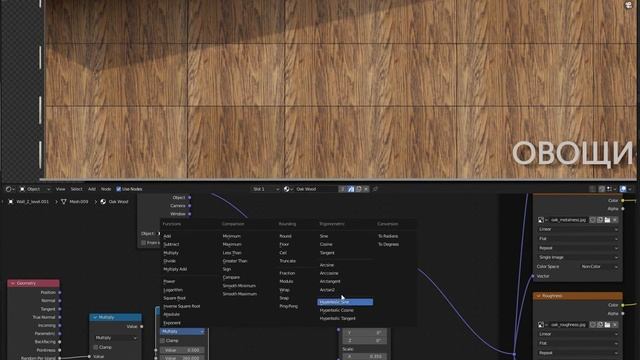The image size is (640, 360).
Task: Click the material sphere icon beside Oak Wood name field
Action: click(x=288, y=189)
